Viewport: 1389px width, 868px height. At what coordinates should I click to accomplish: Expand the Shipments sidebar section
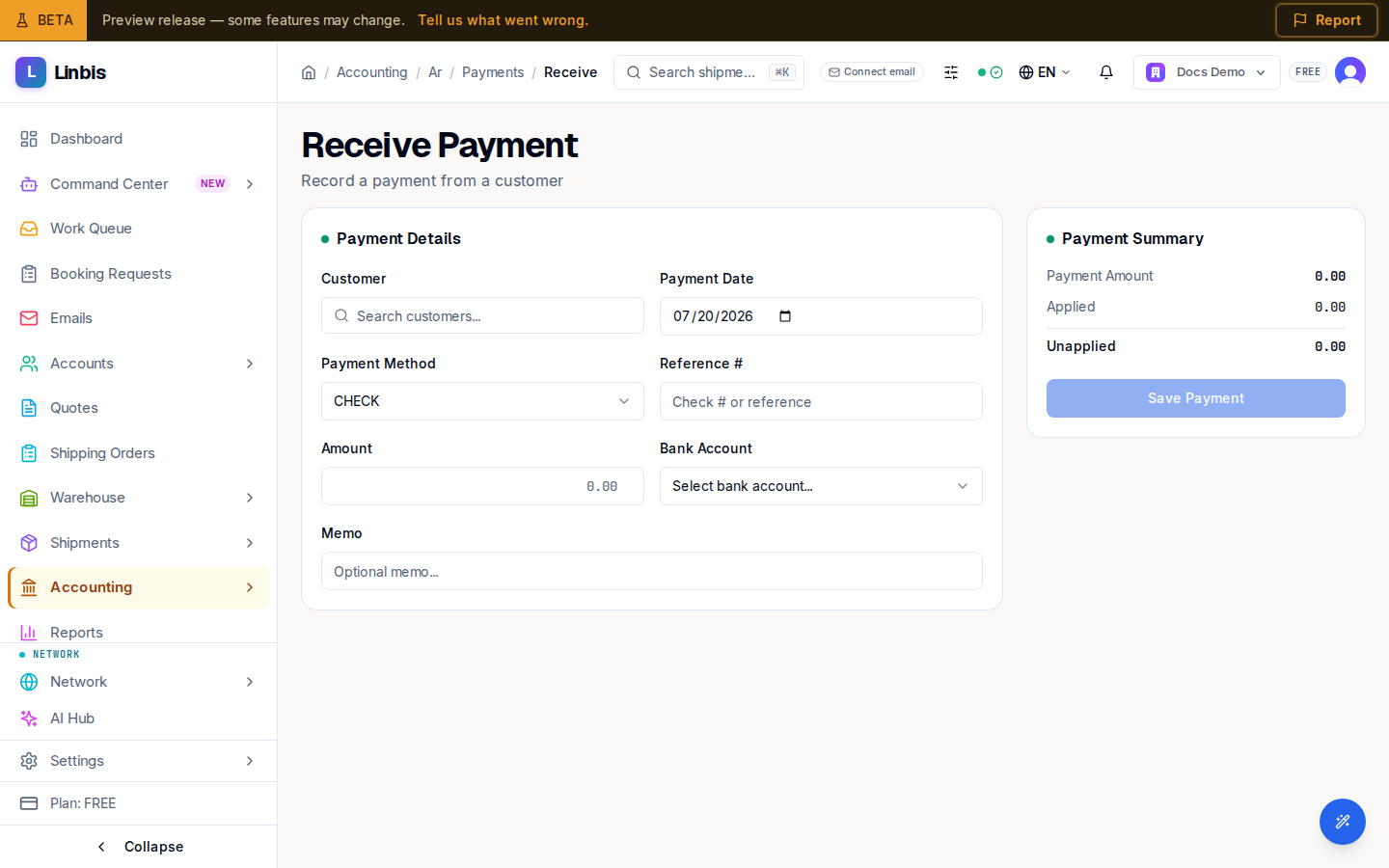pyautogui.click(x=250, y=543)
